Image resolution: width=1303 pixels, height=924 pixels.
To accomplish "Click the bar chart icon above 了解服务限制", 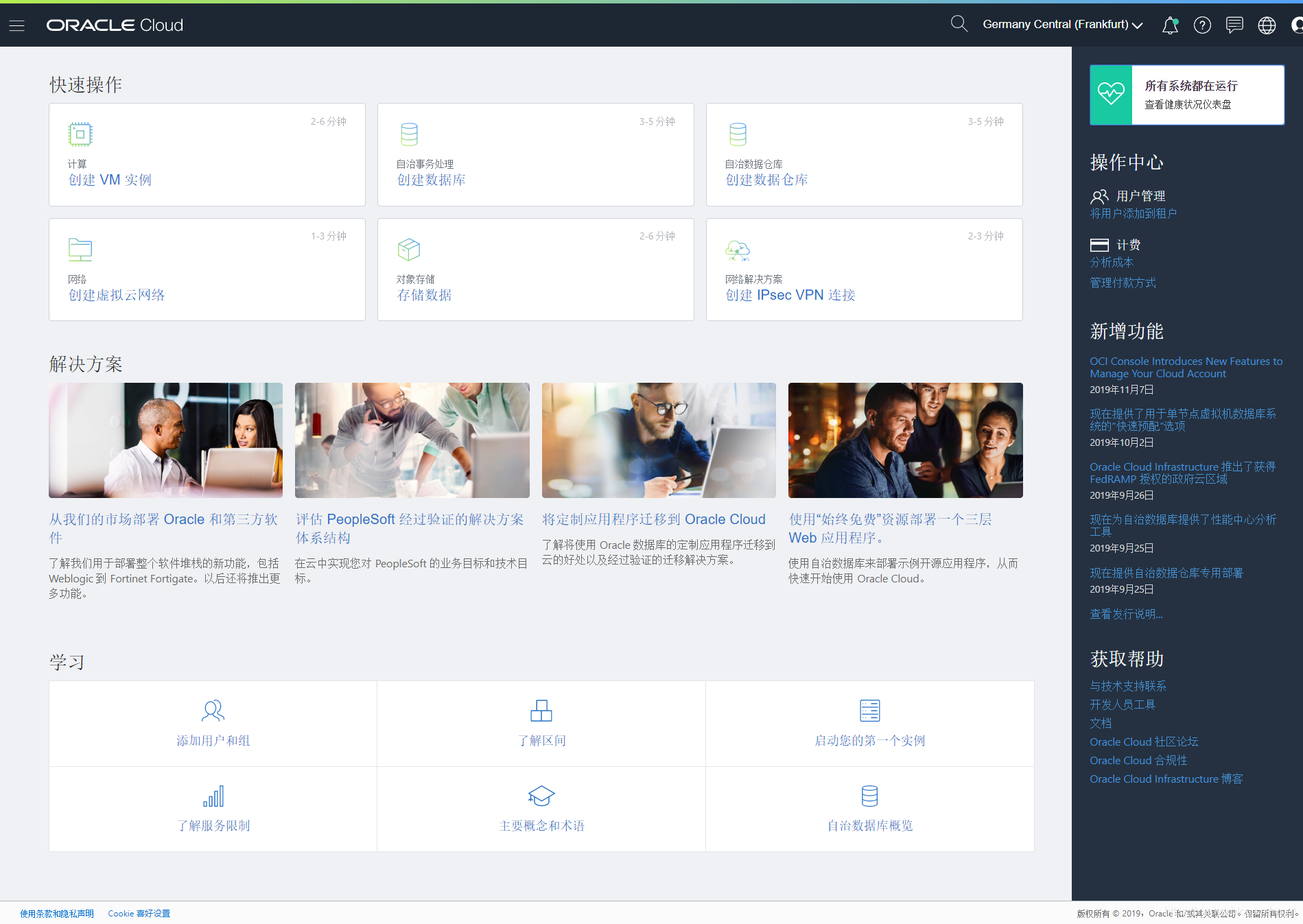I will 213,796.
